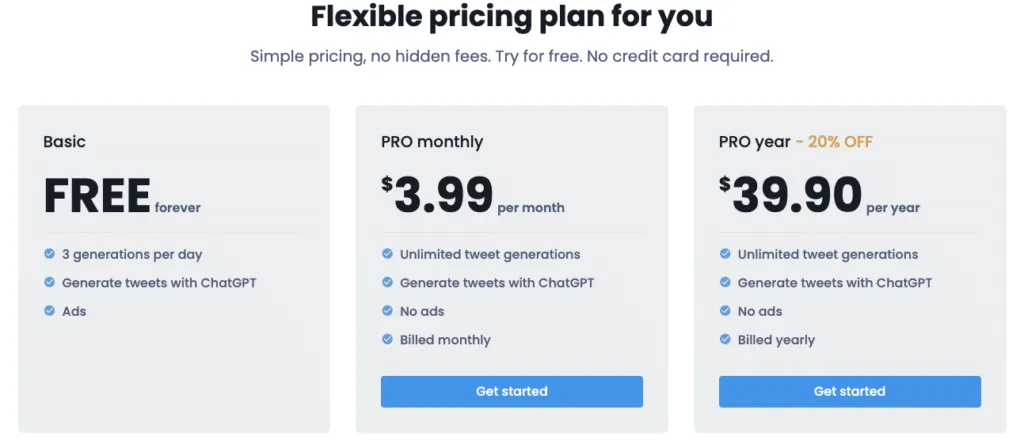Click checkmark icon next to Ads in Basic

point(50,311)
